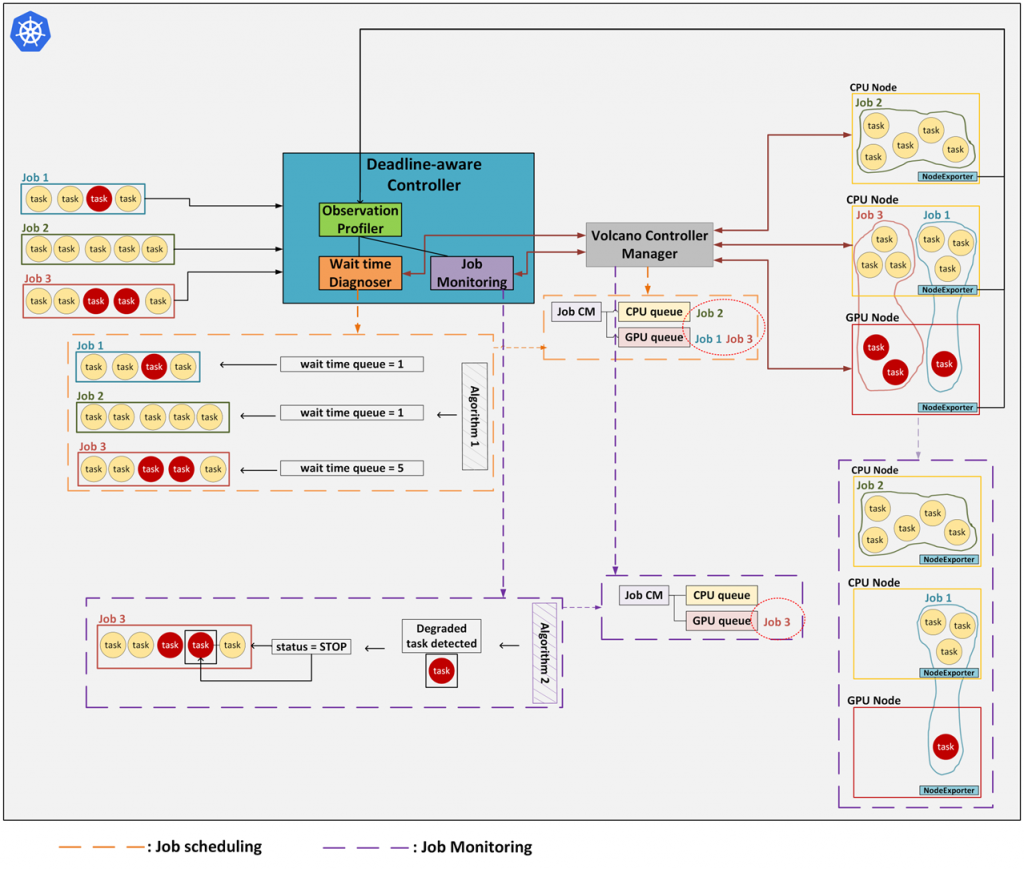1024x869 pixels.
Task: Click CPU queue in purple dashed queue panel
Action: click(722, 595)
